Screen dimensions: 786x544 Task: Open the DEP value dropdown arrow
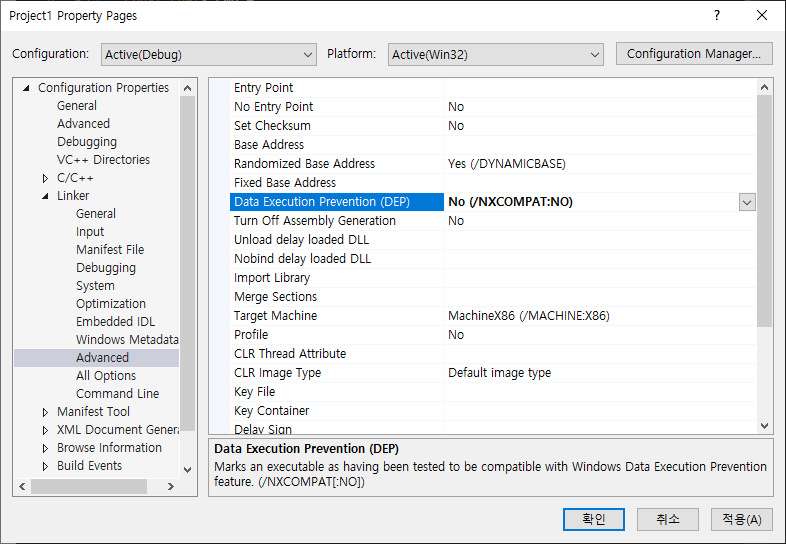point(747,202)
